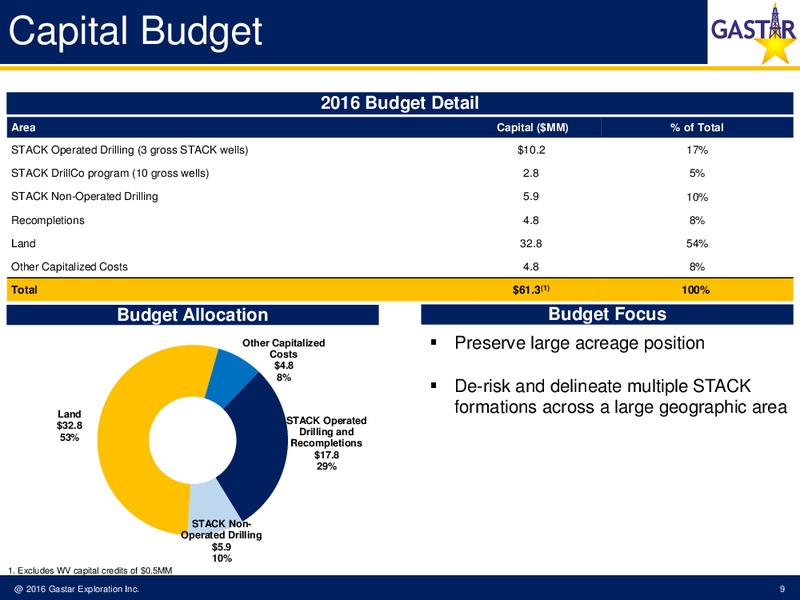The height and width of the screenshot is (600, 800).
Task: Click the '8%' cell in Recompletions row
Action: coord(697,220)
